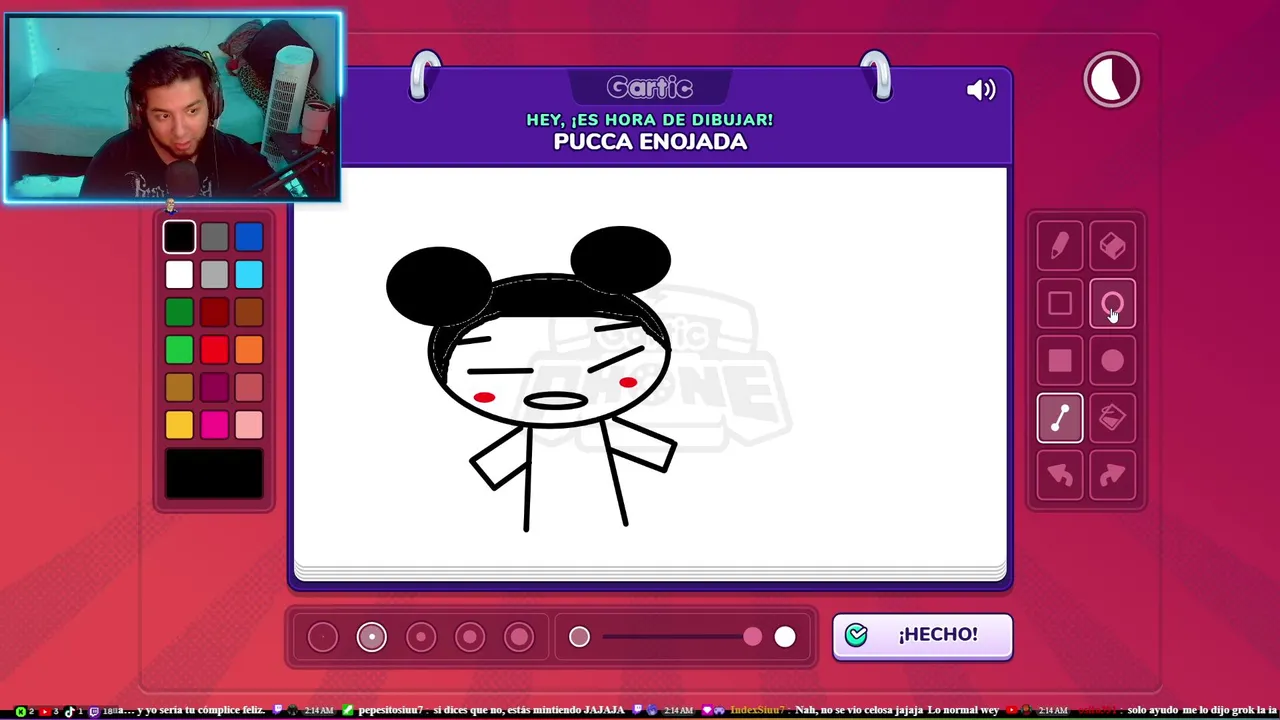Screen dimensions: 1280x720
Task: Pick the dark blue color swatch
Action: tap(249, 237)
